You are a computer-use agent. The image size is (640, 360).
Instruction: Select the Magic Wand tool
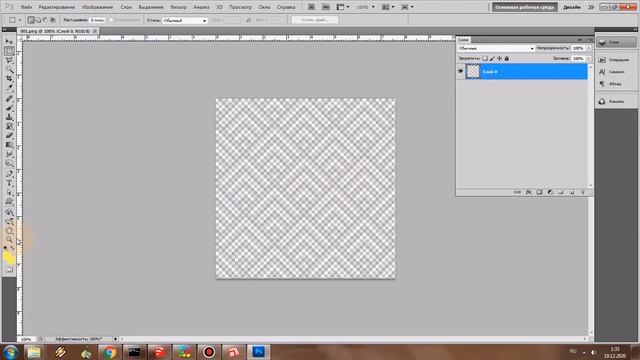[9, 69]
